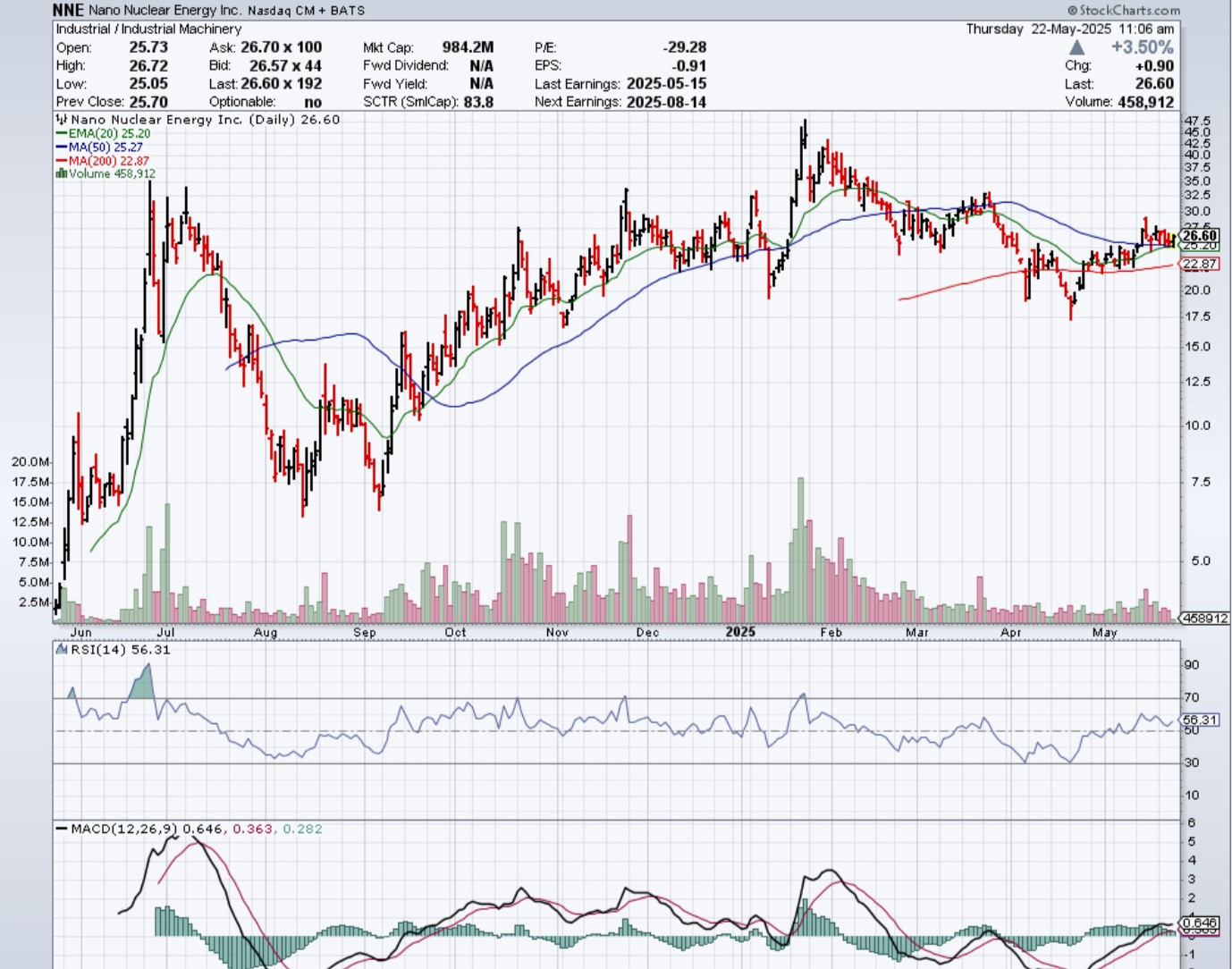Click the Mkt Cap value 984.2M
This screenshot has width=1232, height=969.
(x=468, y=47)
